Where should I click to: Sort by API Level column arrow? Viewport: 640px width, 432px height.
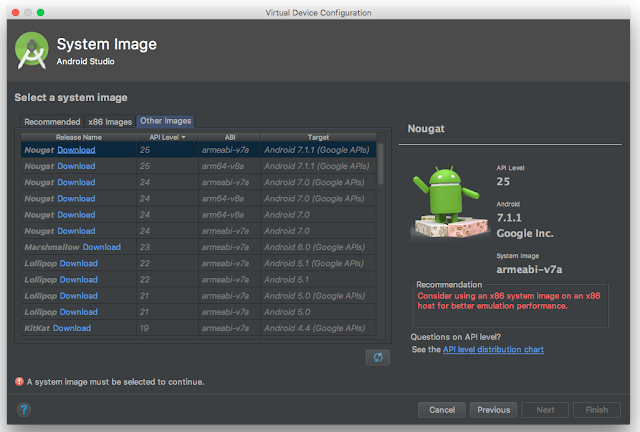183,137
